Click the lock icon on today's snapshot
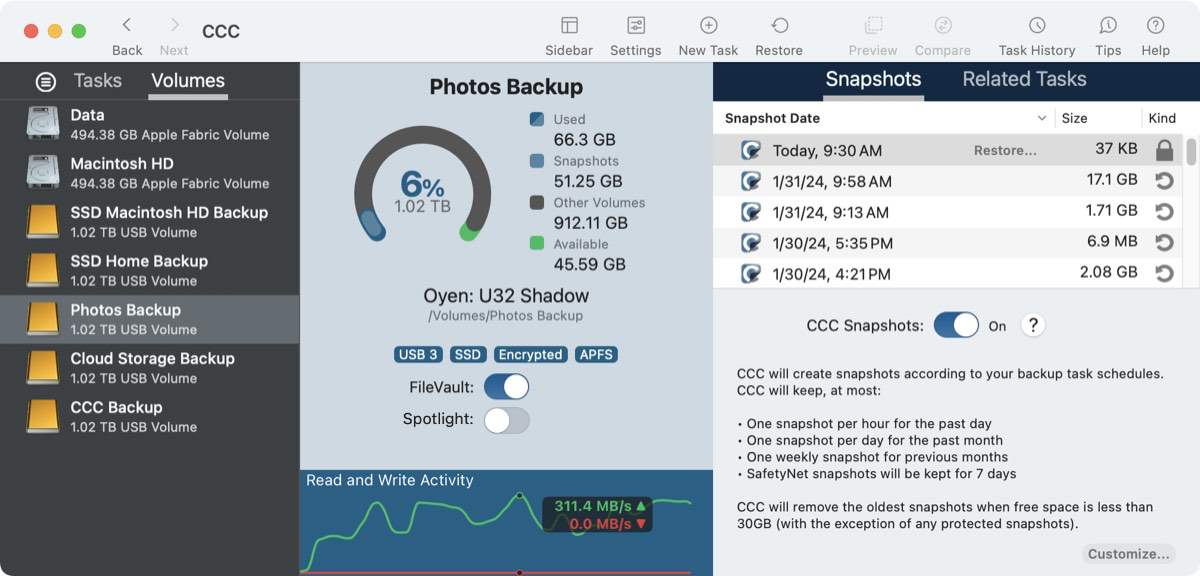The height and width of the screenshot is (576, 1200). click(x=1163, y=150)
